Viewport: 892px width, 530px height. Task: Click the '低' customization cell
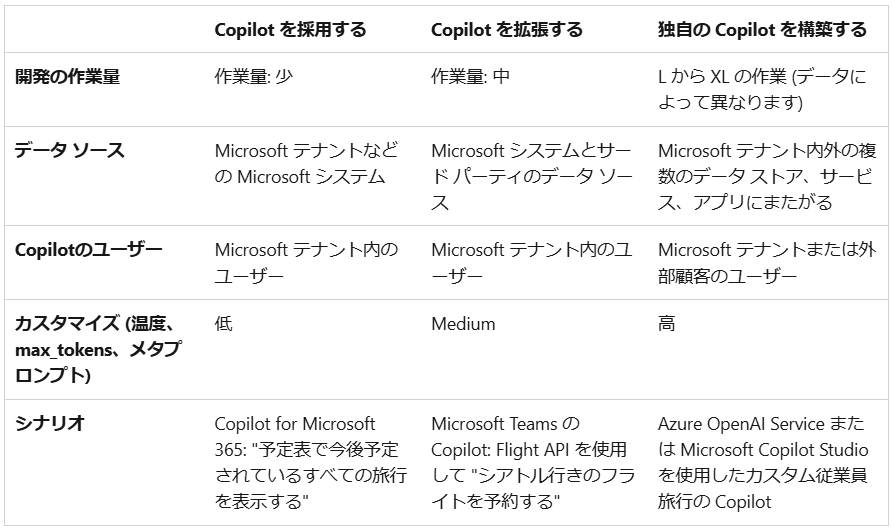(223, 323)
